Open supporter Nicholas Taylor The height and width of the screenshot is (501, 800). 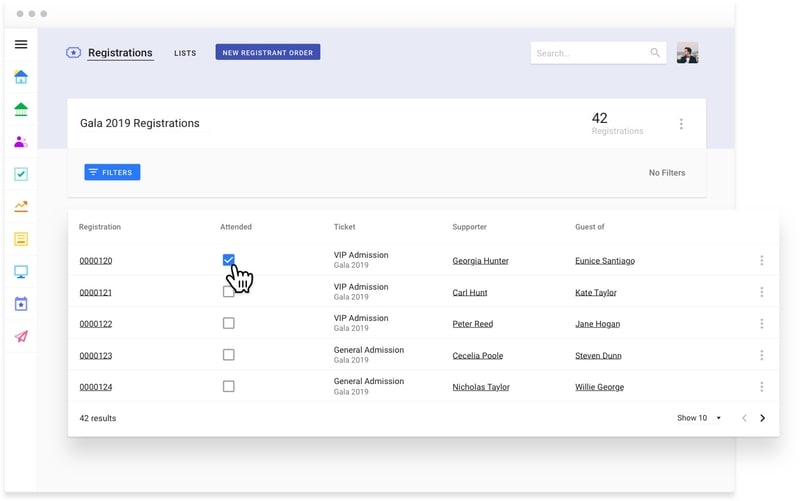[481, 387]
